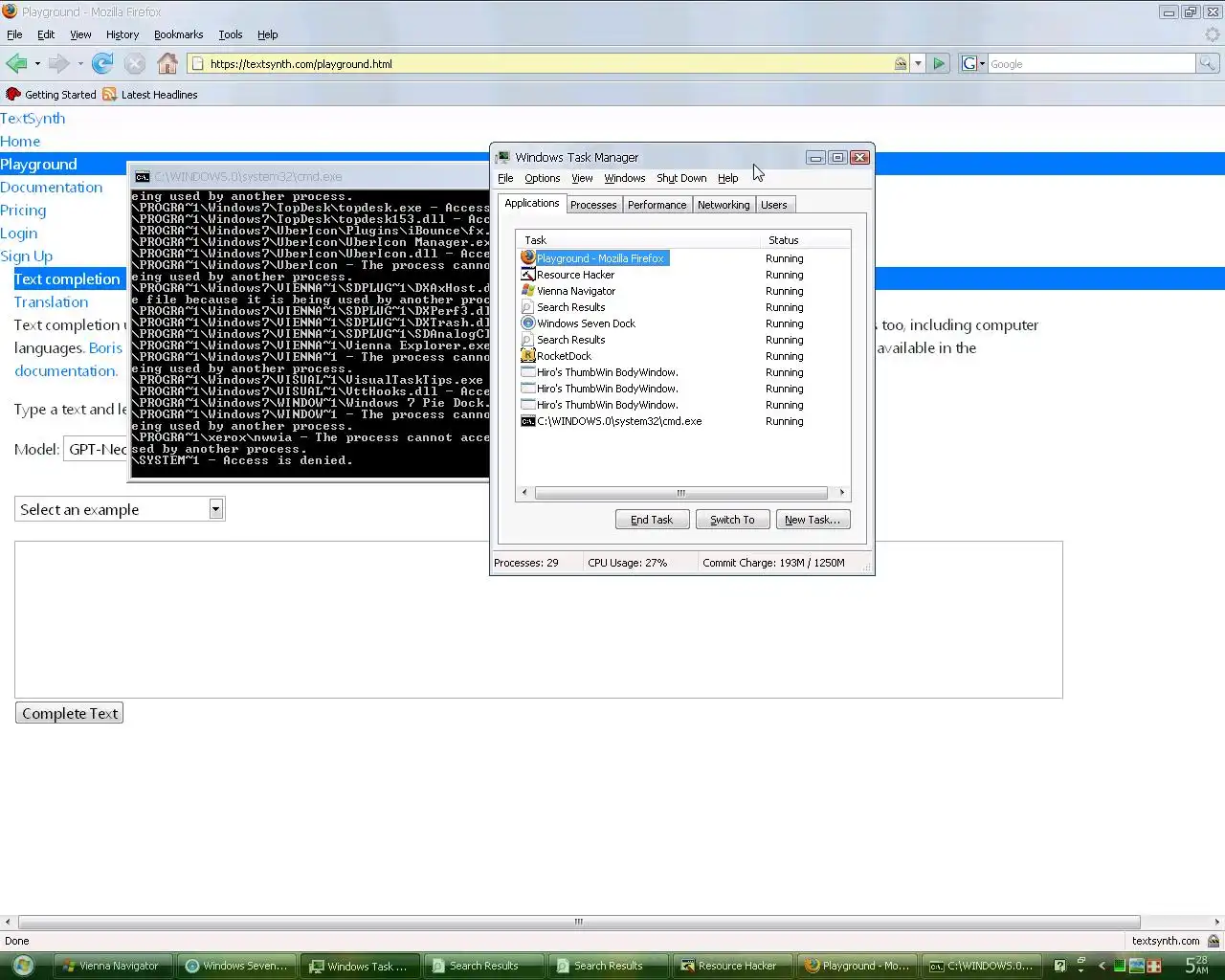Switch to the Performance tab
The height and width of the screenshot is (980, 1225).
(657, 205)
